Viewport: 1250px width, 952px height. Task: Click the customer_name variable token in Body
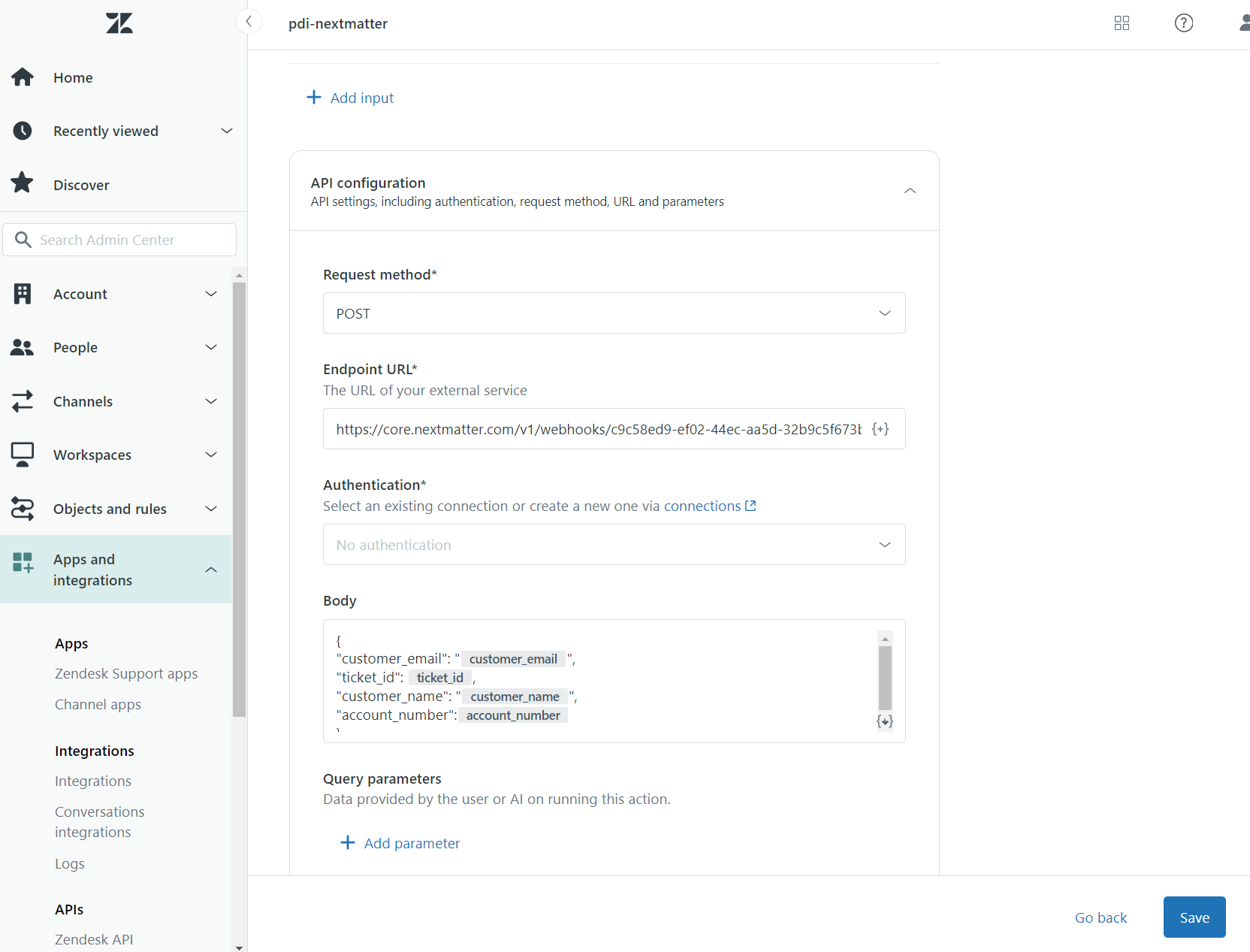click(515, 697)
